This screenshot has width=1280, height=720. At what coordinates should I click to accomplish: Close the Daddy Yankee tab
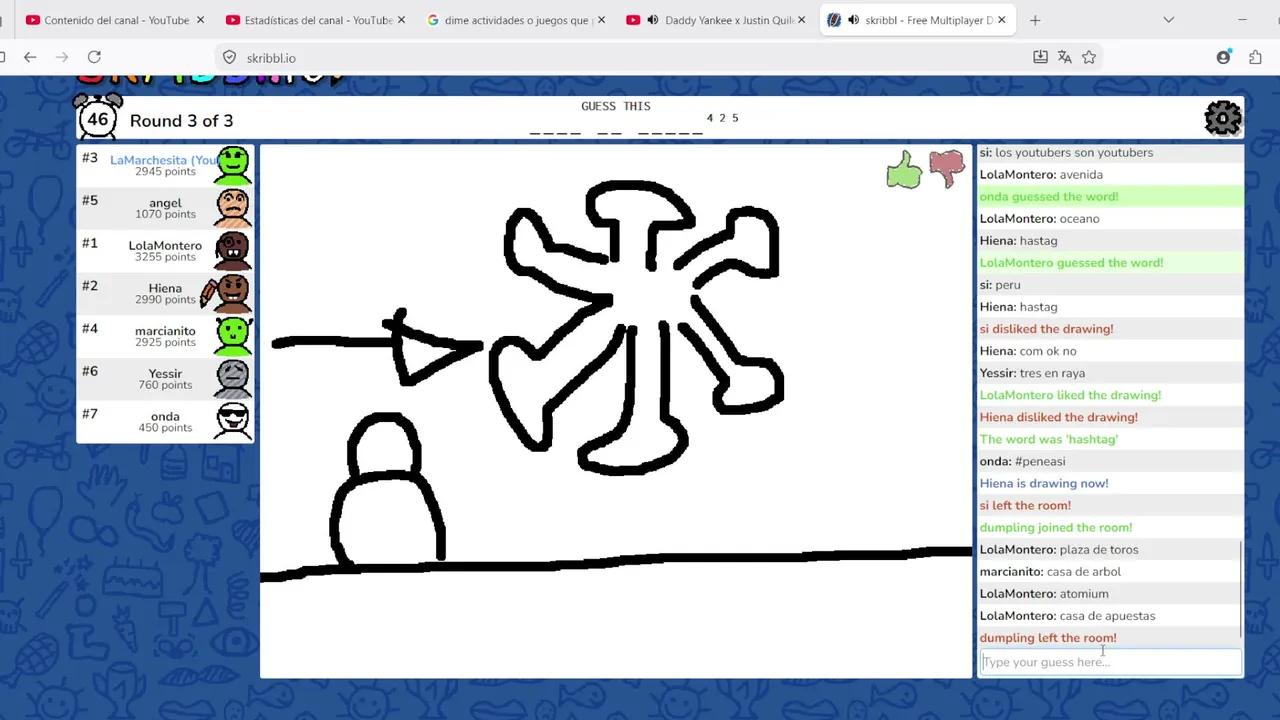[x=801, y=20]
